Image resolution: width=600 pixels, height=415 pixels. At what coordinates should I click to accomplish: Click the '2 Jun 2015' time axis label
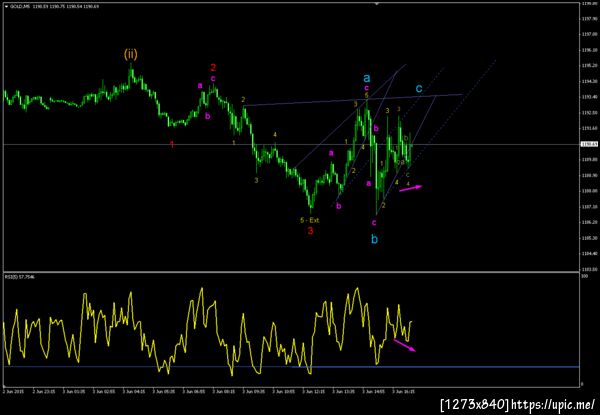point(11,392)
